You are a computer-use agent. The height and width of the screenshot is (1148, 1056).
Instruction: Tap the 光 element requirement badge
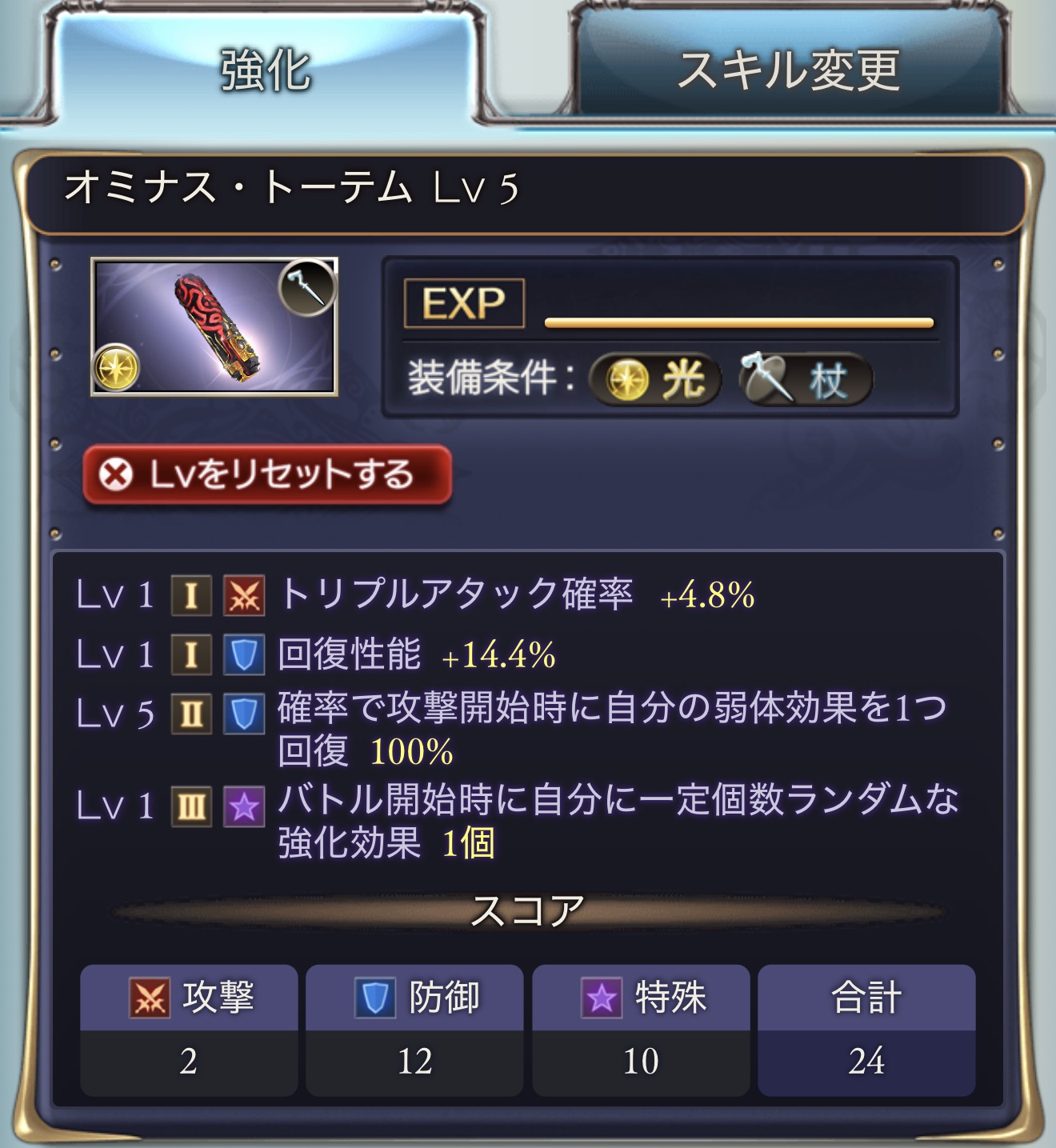click(x=655, y=379)
